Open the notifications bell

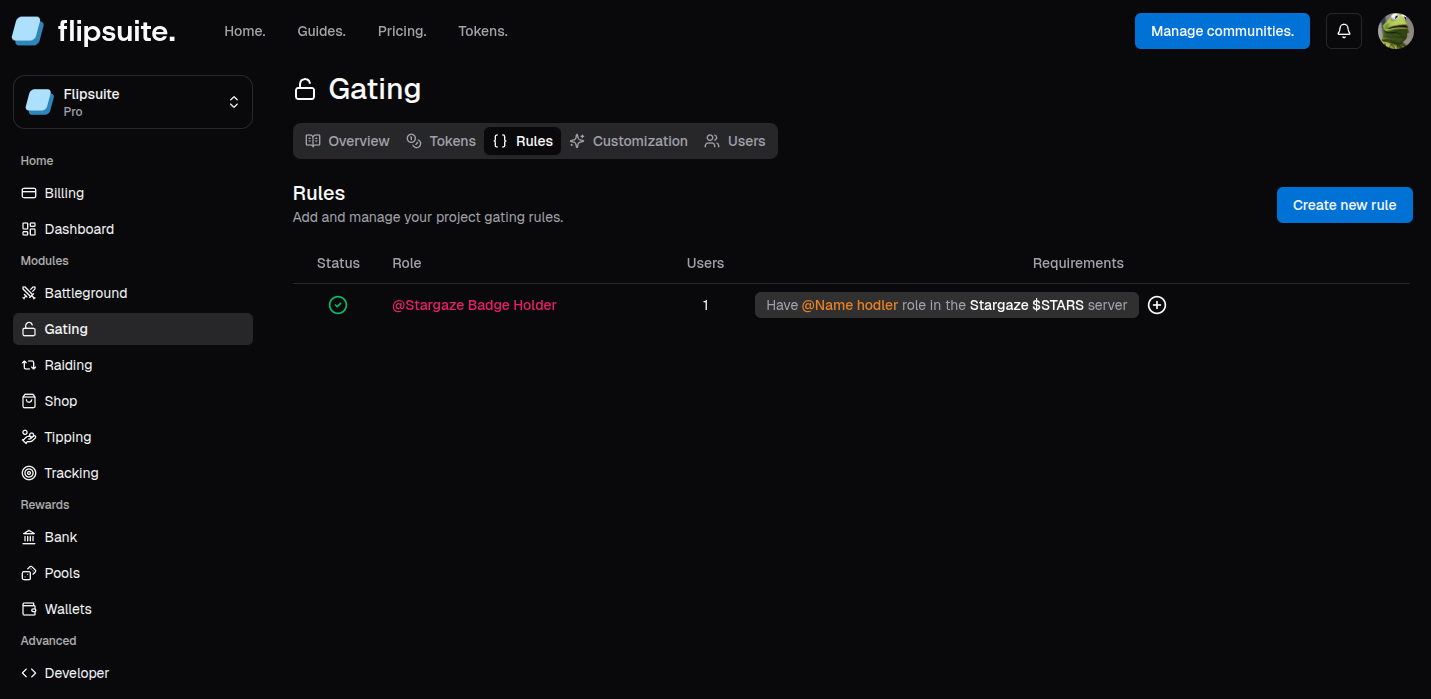(x=1344, y=31)
